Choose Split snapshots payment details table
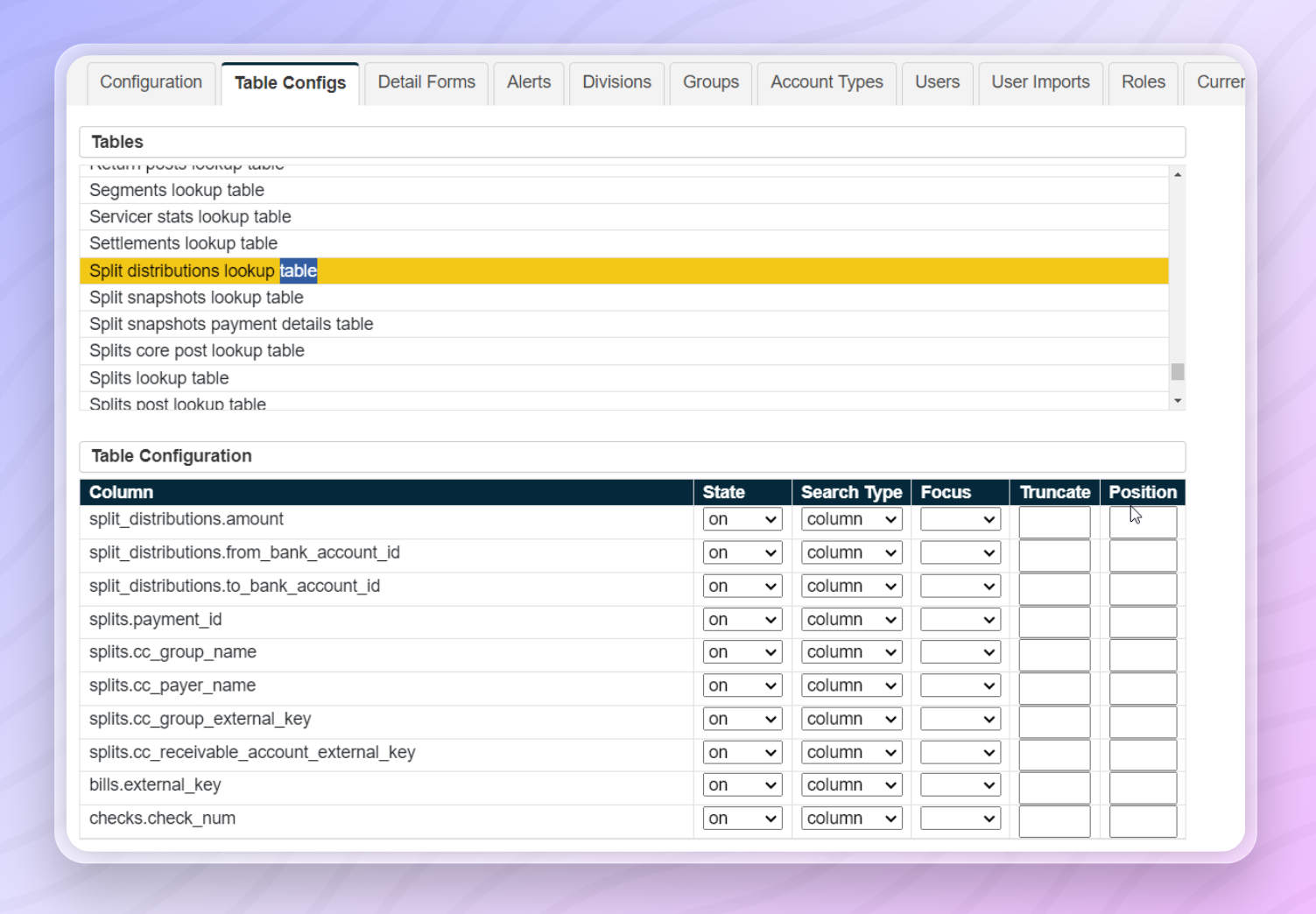This screenshot has width=1316, height=914. [231, 324]
